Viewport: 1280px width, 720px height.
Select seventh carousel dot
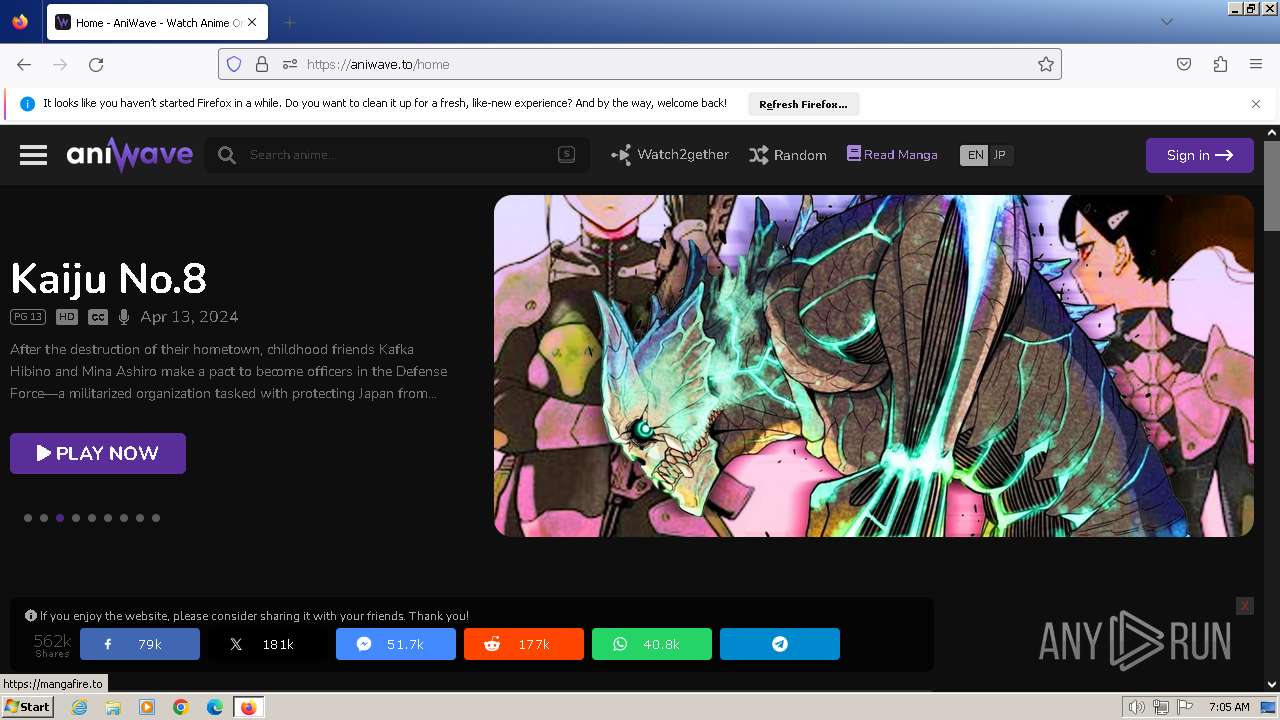(124, 518)
